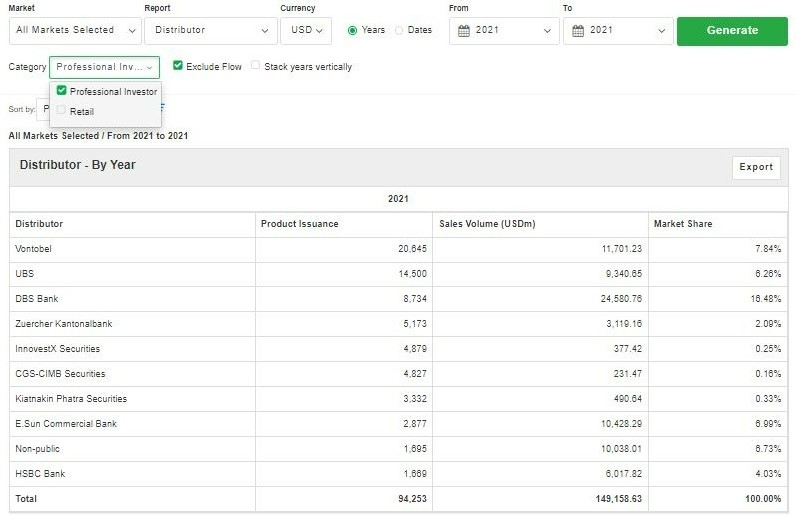Viewport: 796px width, 516px height.
Task: Click the calendar icon in To field
Action: (578, 31)
